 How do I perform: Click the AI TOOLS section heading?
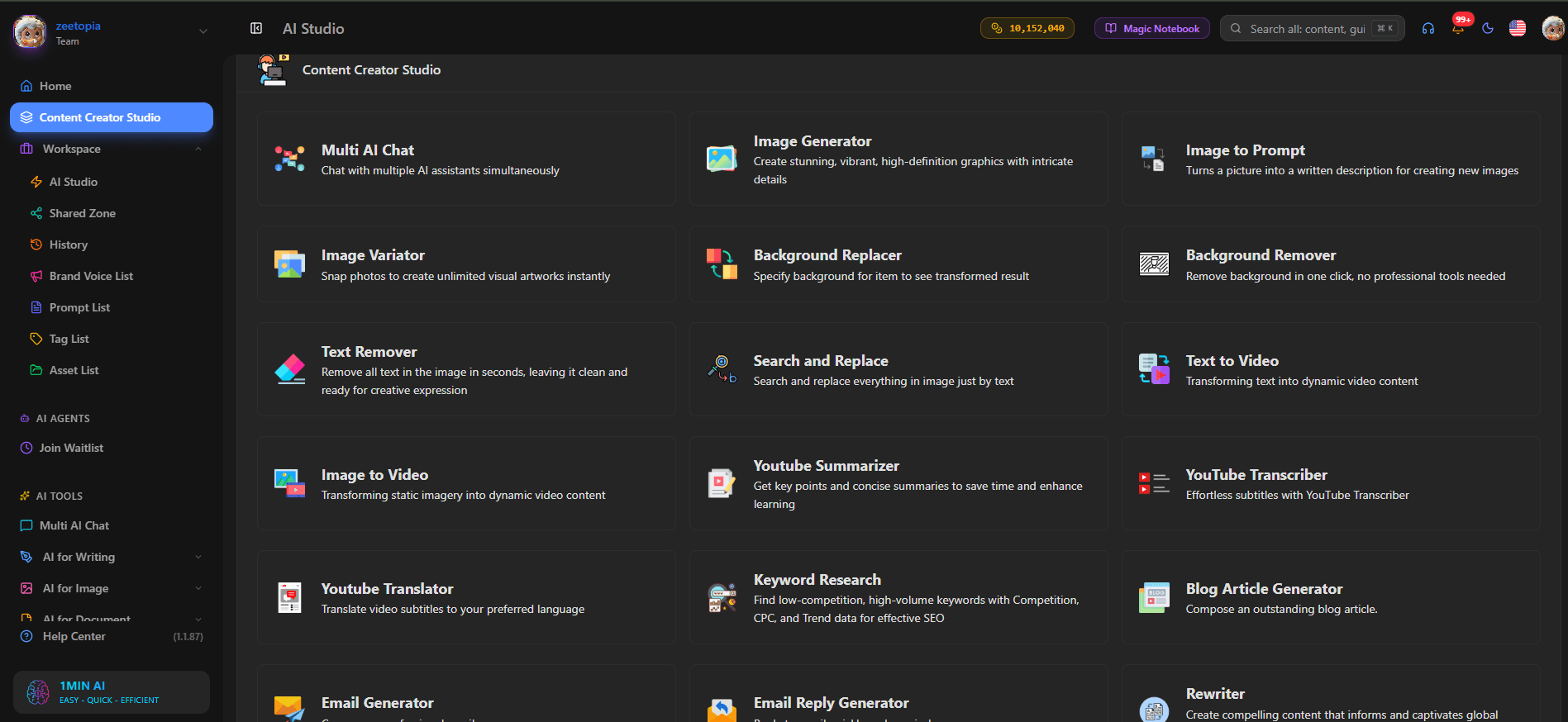pyautogui.click(x=60, y=496)
